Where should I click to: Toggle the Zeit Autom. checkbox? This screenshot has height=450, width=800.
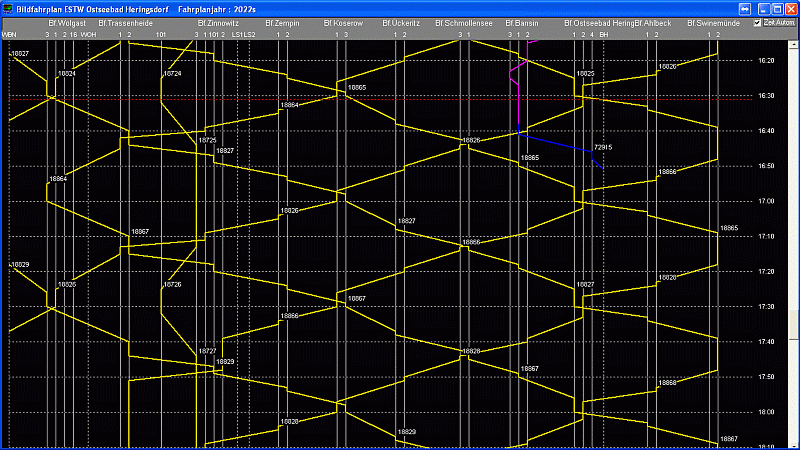point(757,23)
